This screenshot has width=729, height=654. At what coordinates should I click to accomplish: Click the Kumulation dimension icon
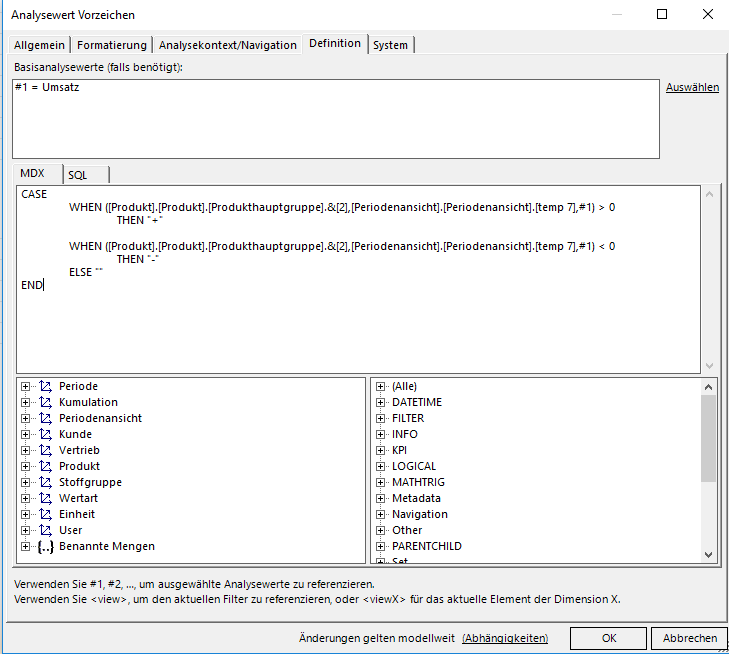pyautogui.click(x=45, y=402)
